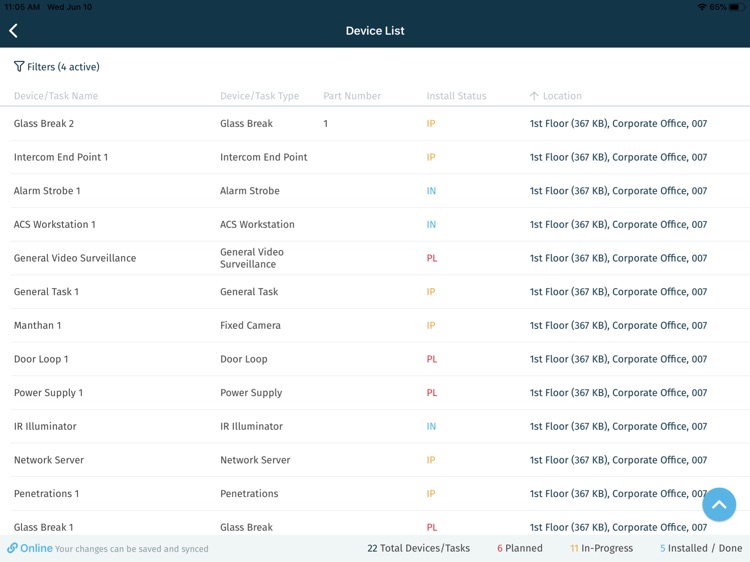Open the Glass Break 2 row

[x=375, y=123]
